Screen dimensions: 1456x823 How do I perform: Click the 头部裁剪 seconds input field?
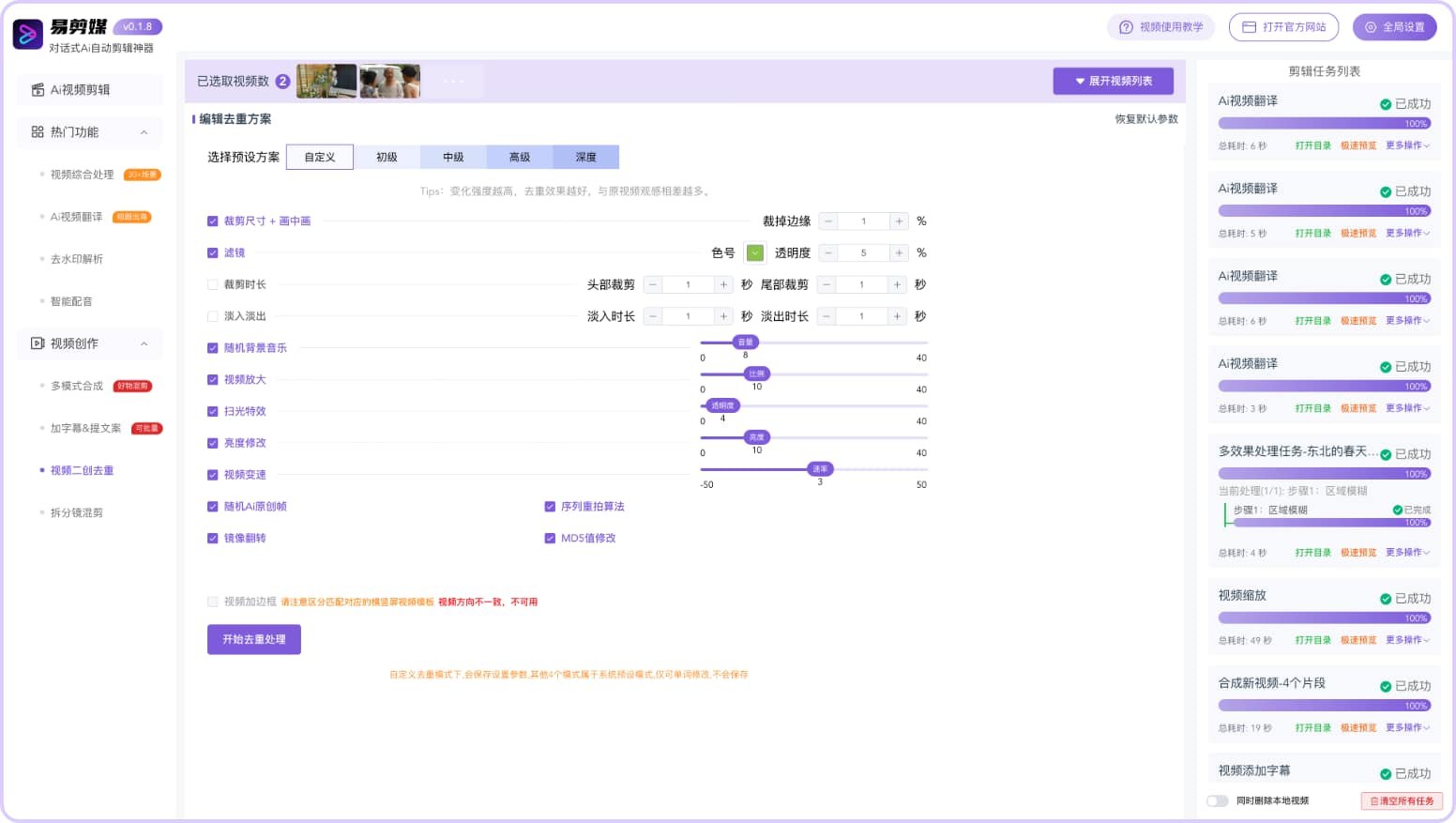coord(688,285)
